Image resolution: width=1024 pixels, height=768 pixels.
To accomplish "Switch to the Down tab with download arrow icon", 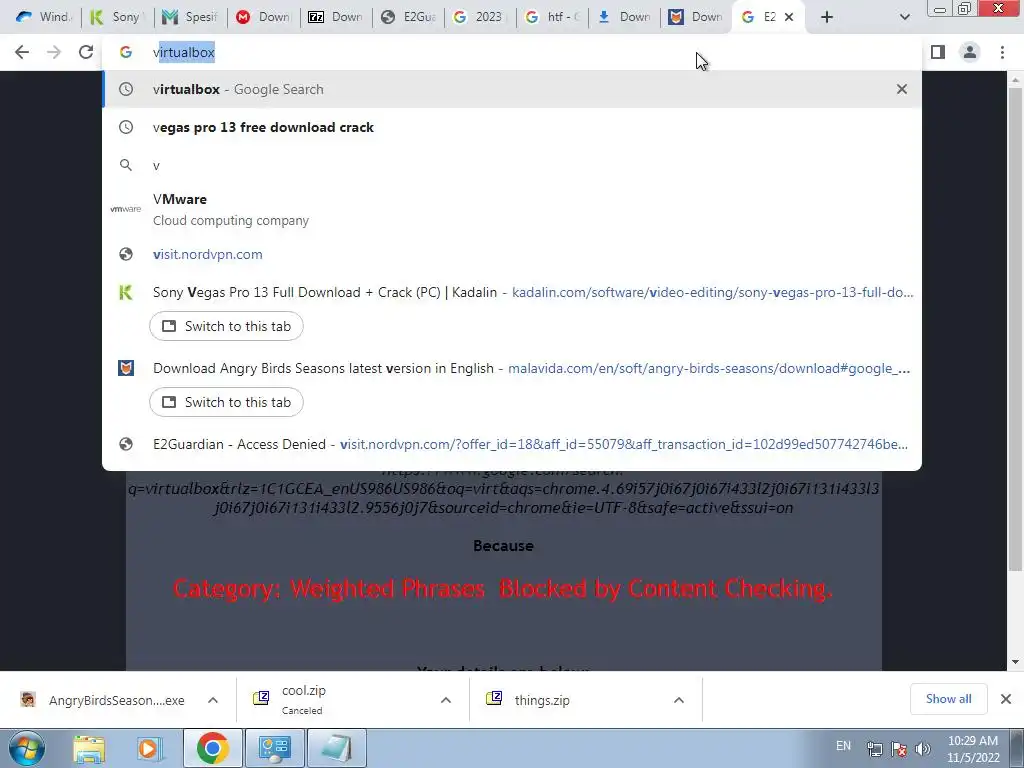I will (x=625, y=17).
